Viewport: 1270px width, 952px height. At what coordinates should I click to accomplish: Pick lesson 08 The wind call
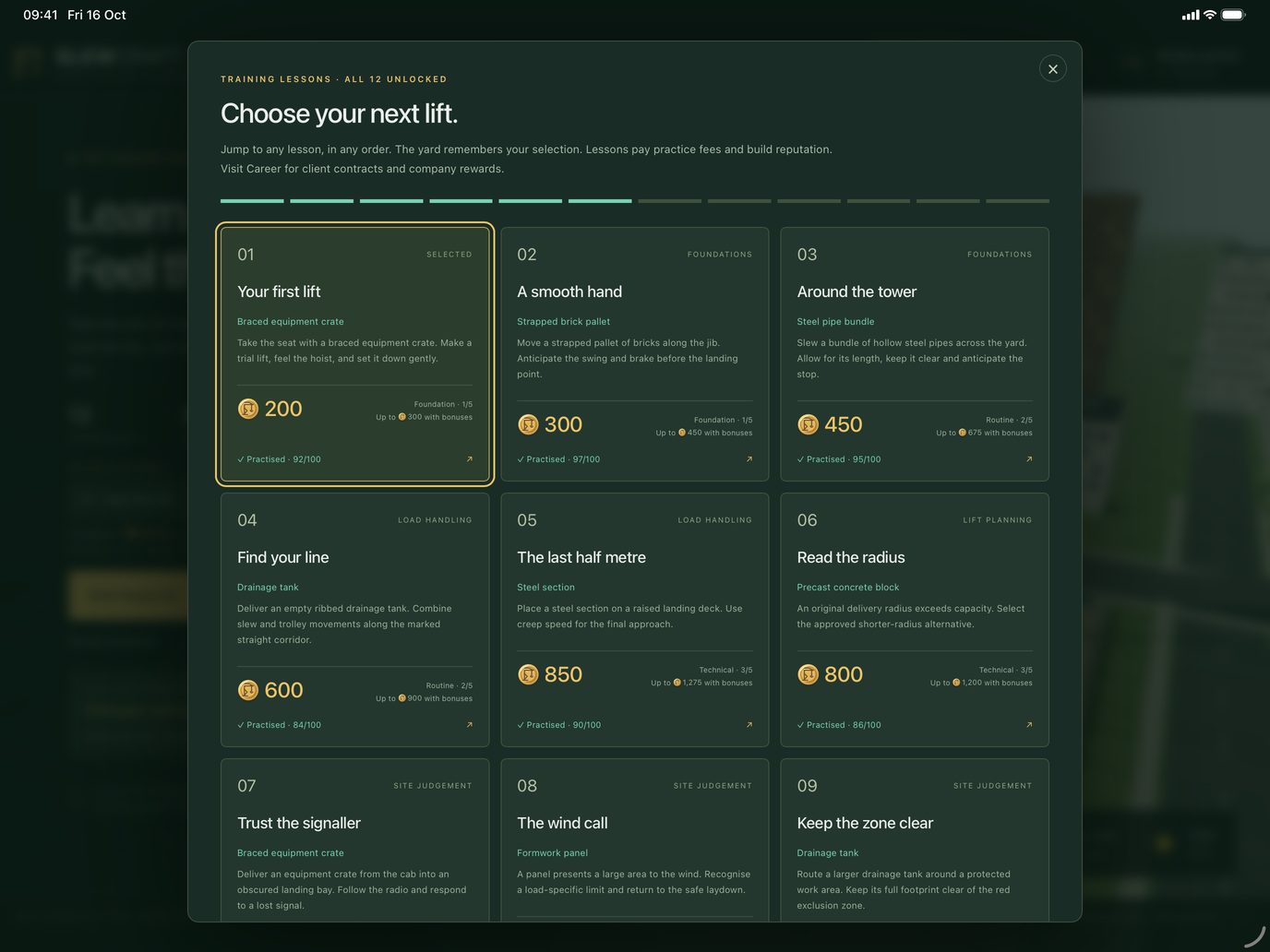[x=634, y=839]
